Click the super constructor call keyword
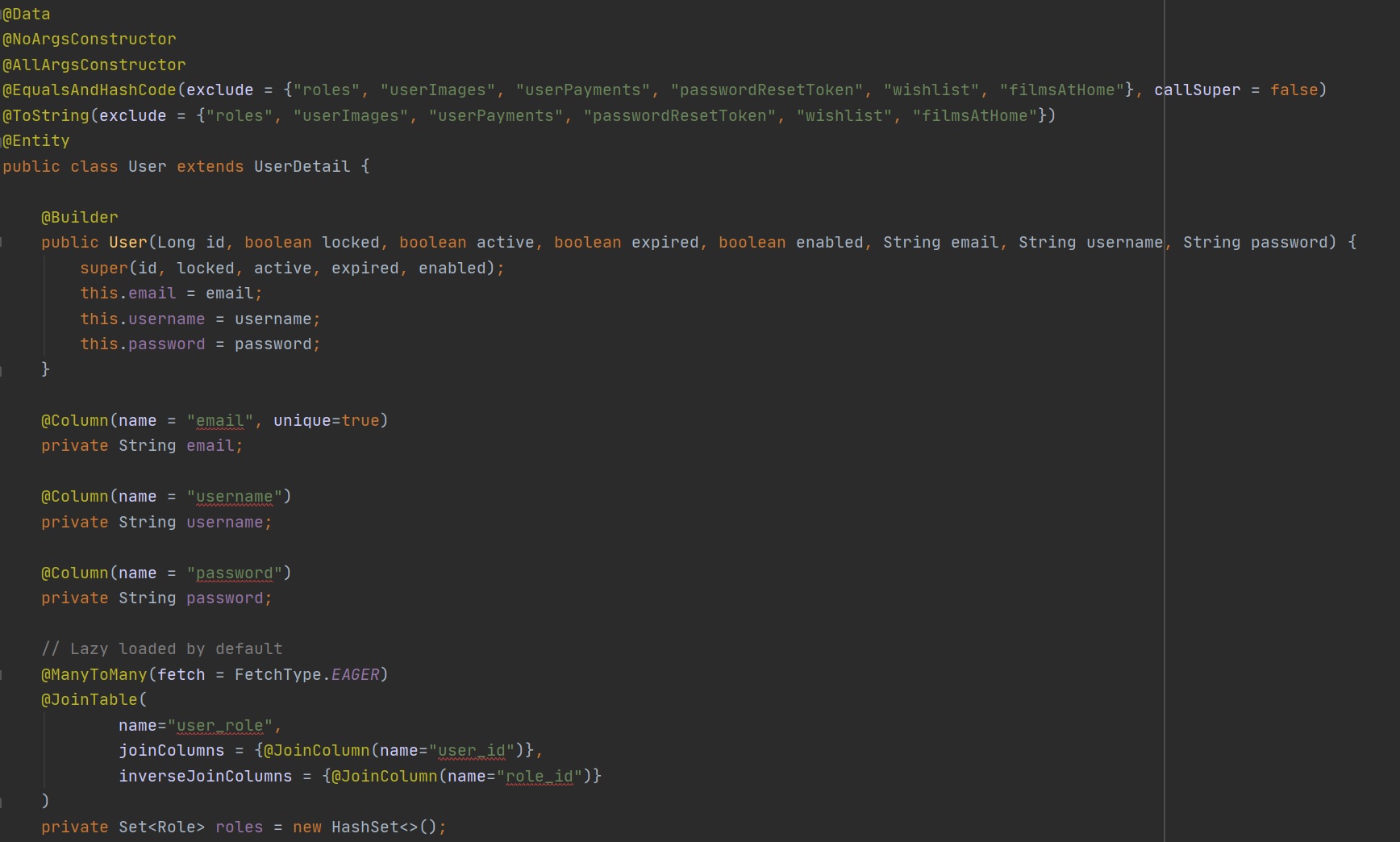 coord(103,269)
